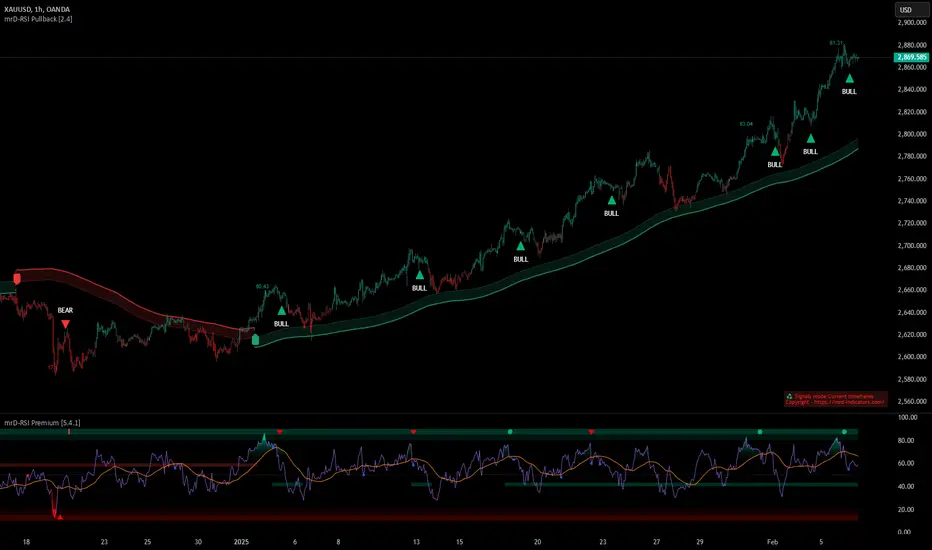Click the 80.43 peak value label
The width and height of the screenshot is (932, 550).
tap(262, 287)
